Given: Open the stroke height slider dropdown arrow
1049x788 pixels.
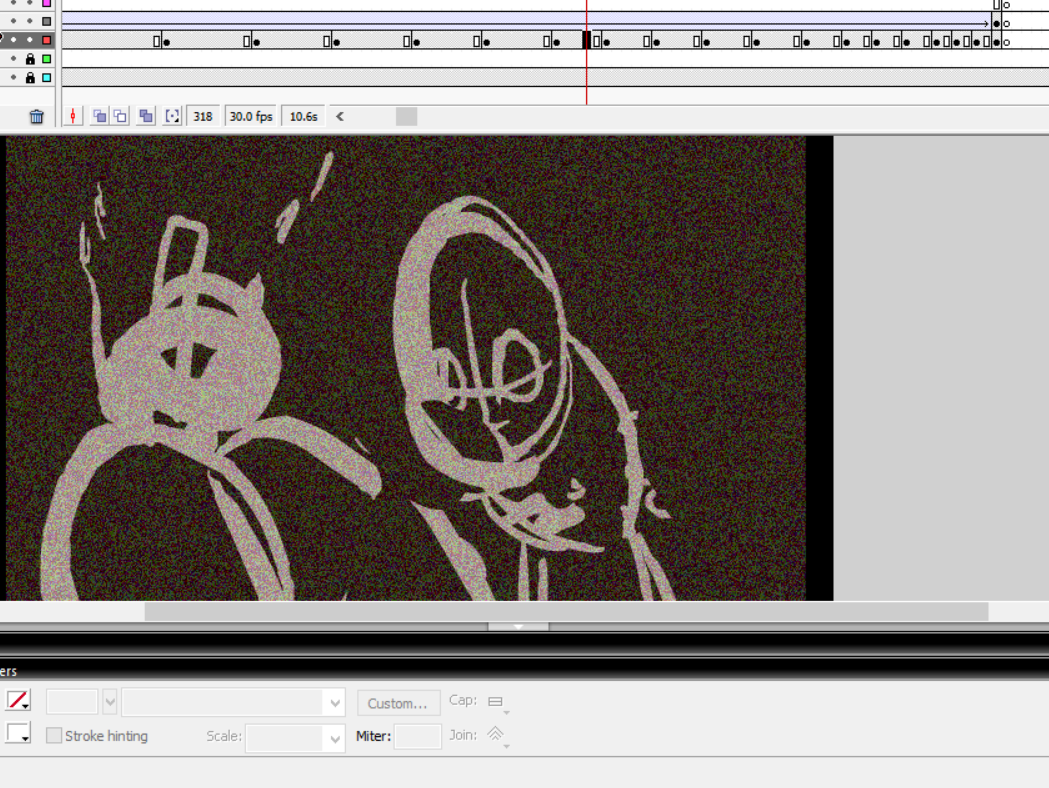Looking at the screenshot, I should click(110, 702).
